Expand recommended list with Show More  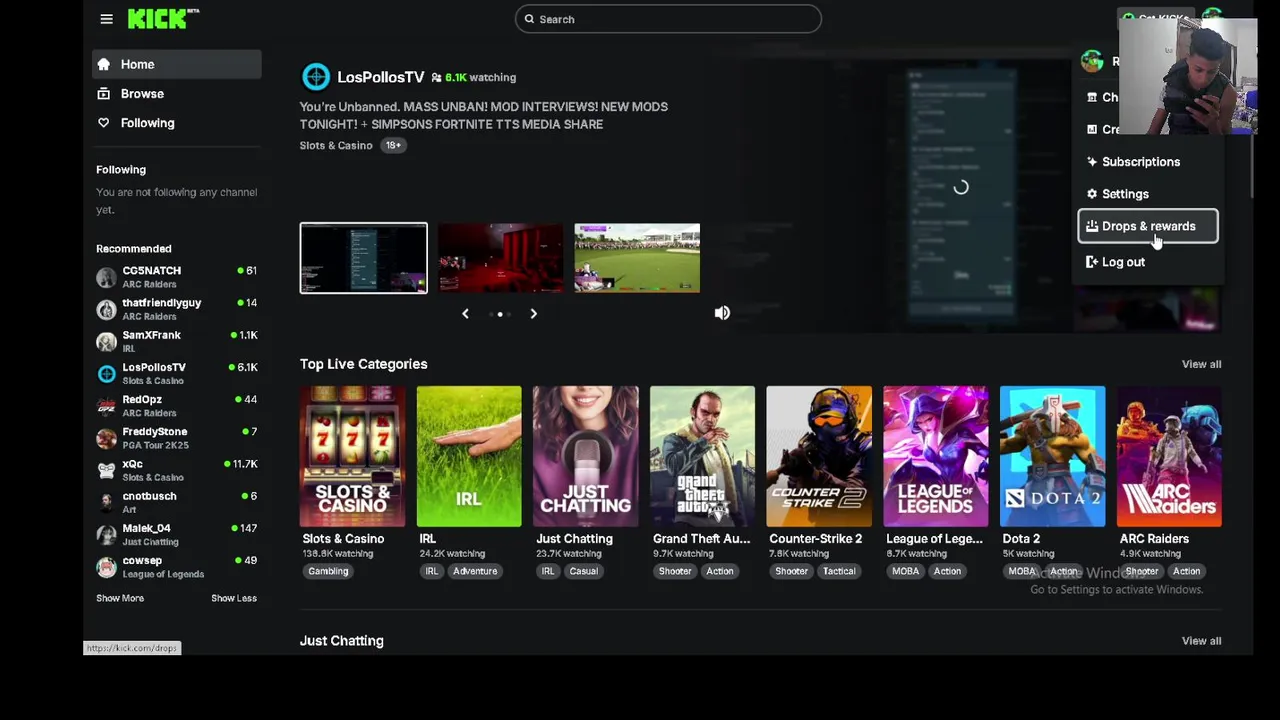pyautogui.click(x=120, y=598)
